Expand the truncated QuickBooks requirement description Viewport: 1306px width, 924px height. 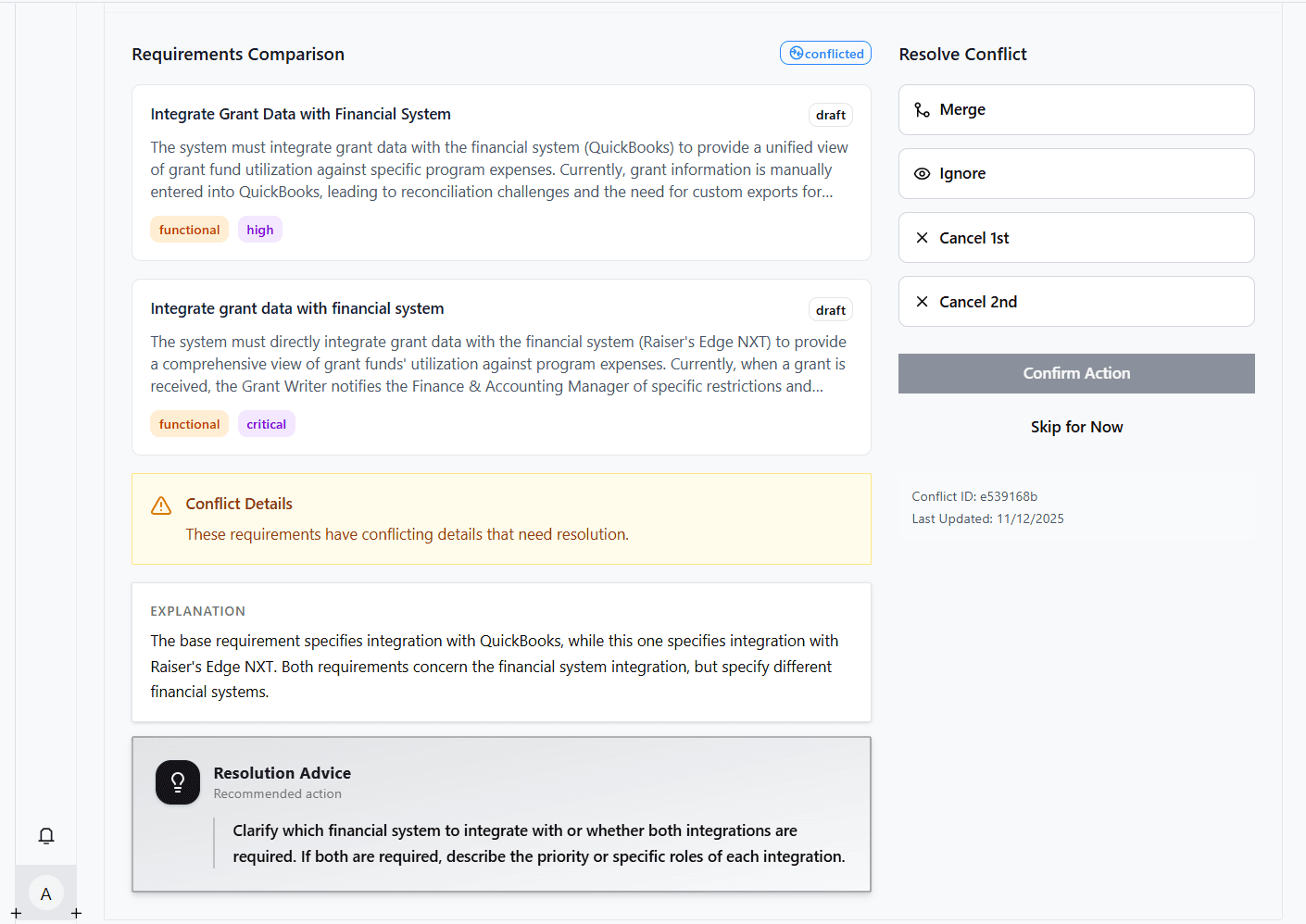point(500,169)
